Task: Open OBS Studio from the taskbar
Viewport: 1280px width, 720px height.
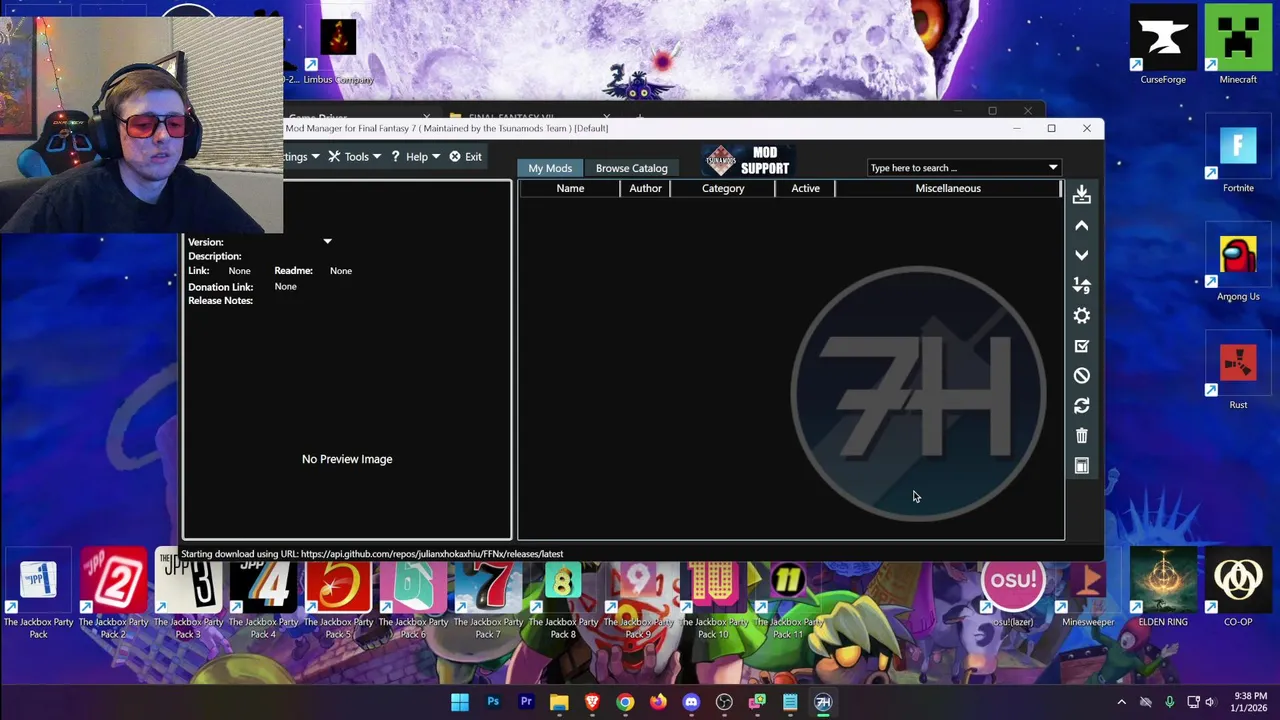Action: click(724, 702)
